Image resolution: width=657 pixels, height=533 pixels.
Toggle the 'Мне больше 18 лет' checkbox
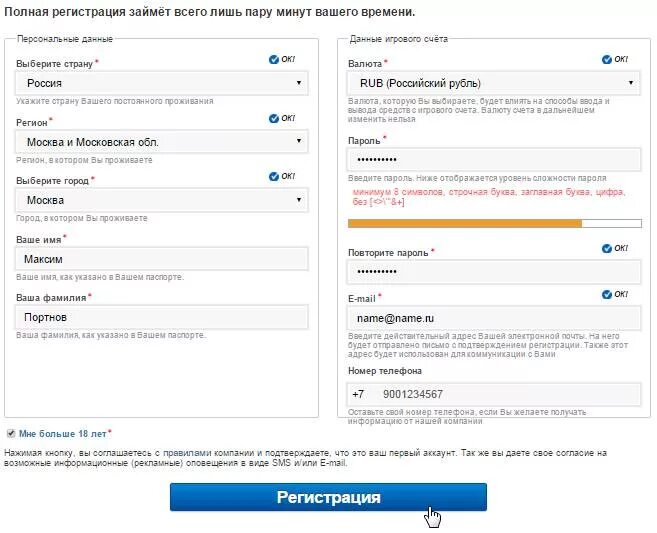pyautogui.click(x=11, y=433)
